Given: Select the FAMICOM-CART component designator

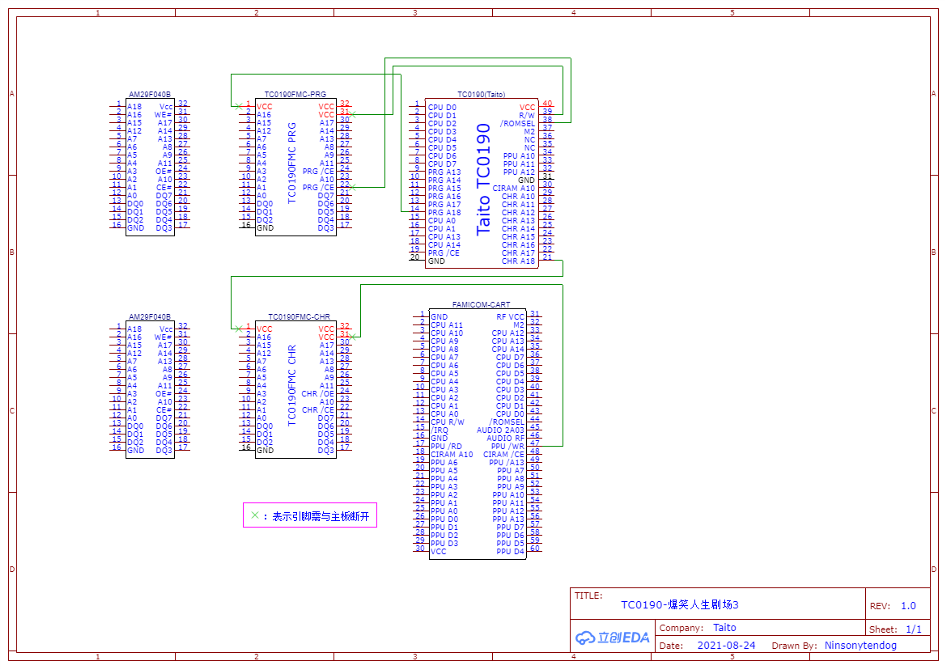Looking at the screenshot, I should click(x=481, y=305).
